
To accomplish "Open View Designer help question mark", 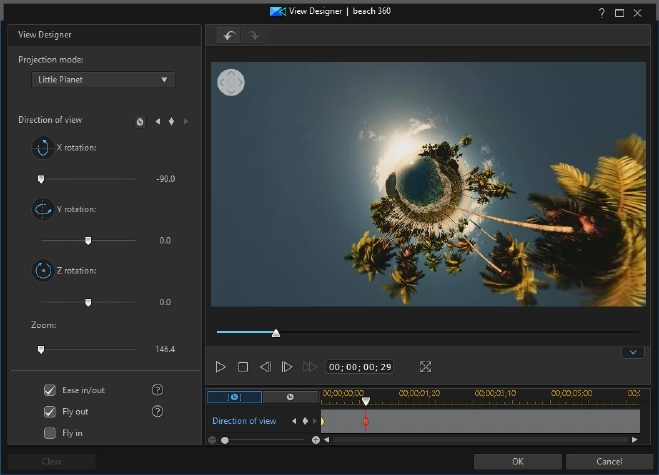I will click(x=602, y=13).
